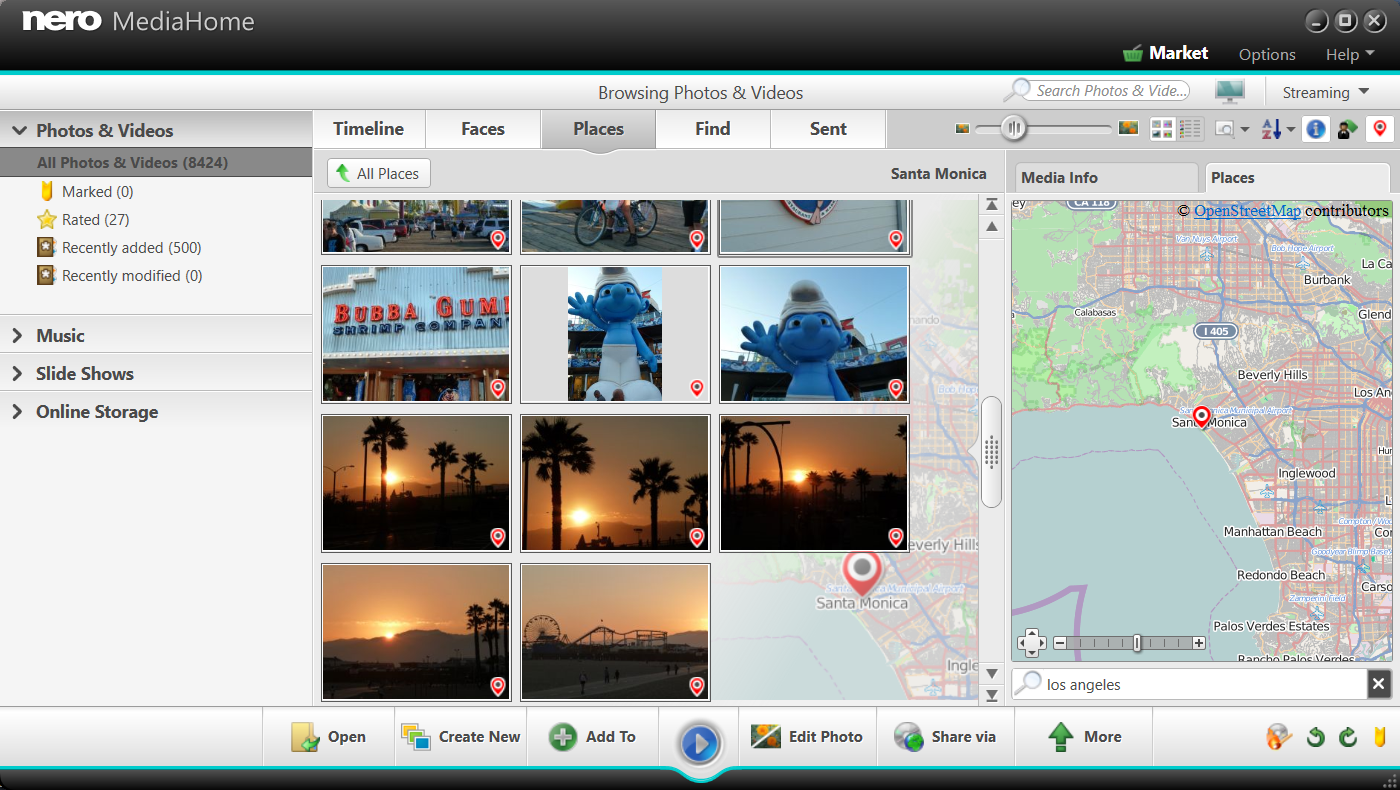Mark the photo with the yellow marker icon
The height and width of the screenshot is (790, 1400).
point(1380,737)
